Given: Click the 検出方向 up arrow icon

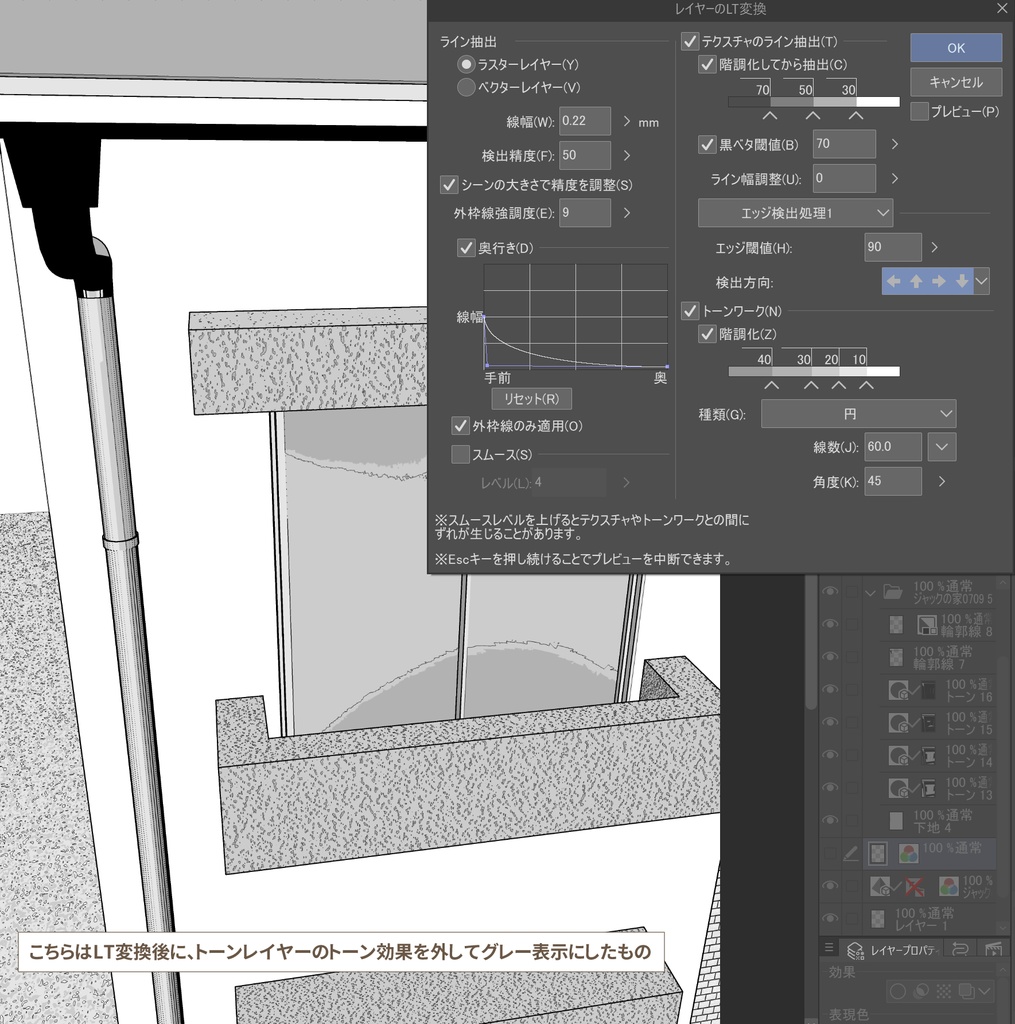Looking at the screenshot, I should [x=916, y=281].
